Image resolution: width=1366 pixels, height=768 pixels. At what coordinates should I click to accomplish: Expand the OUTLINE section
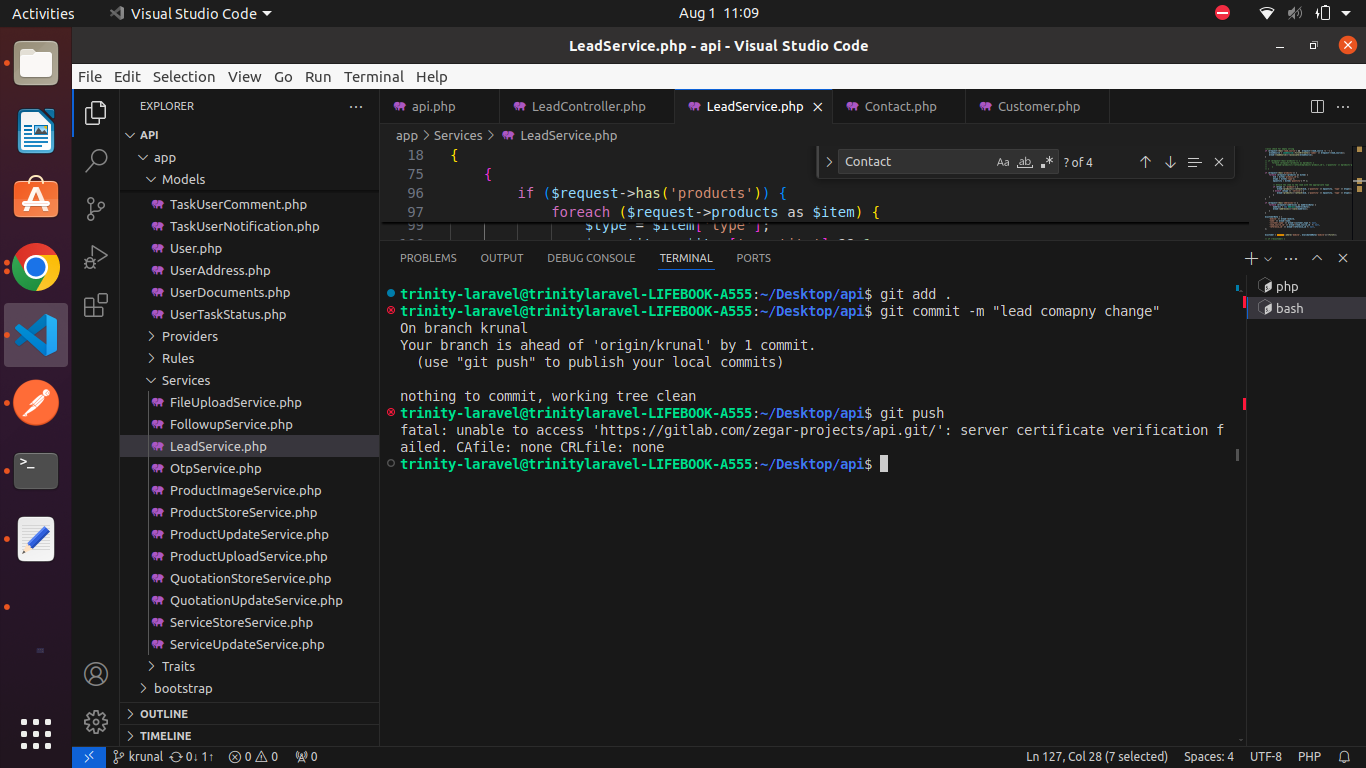(249, 714)
